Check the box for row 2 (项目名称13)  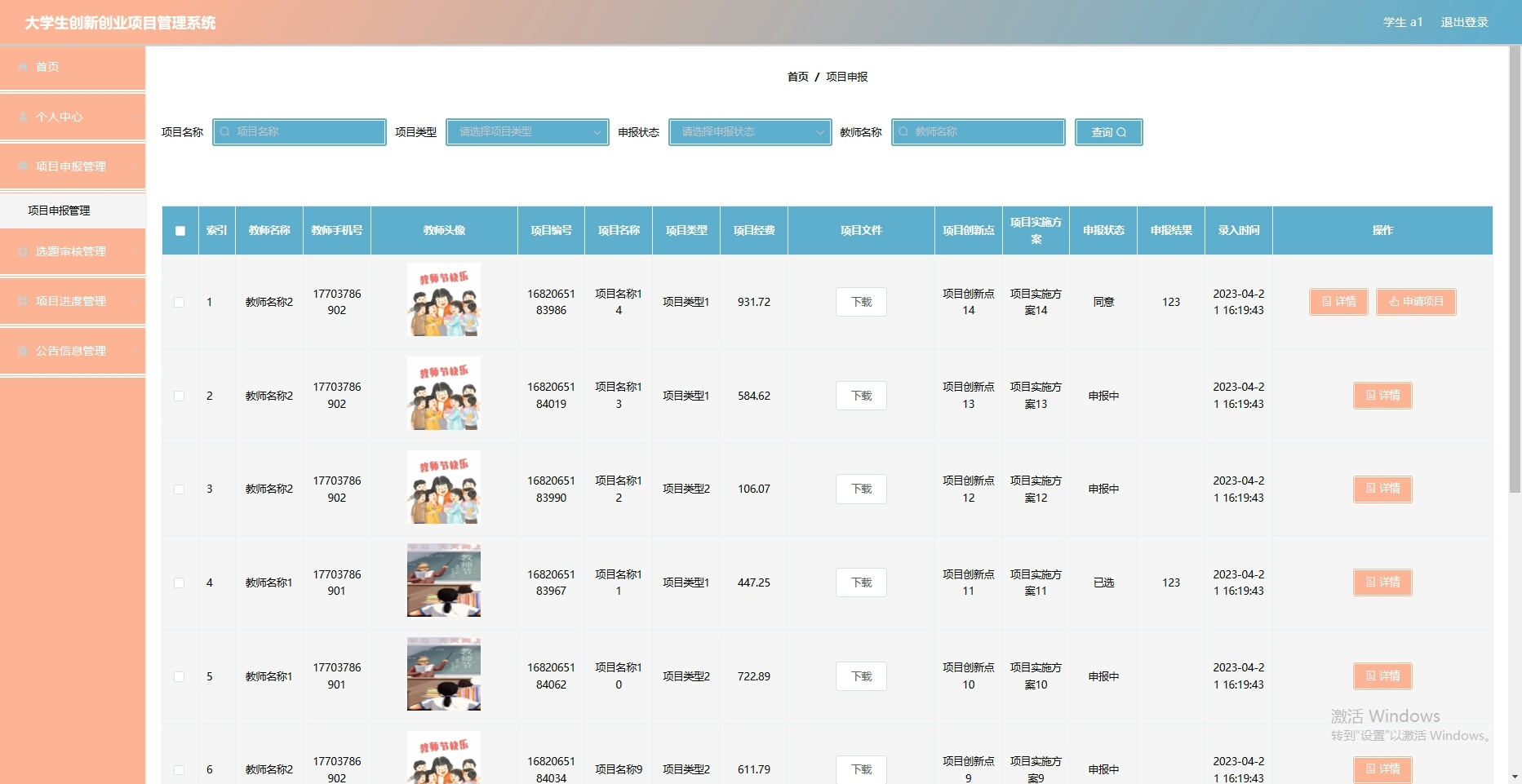180,396
